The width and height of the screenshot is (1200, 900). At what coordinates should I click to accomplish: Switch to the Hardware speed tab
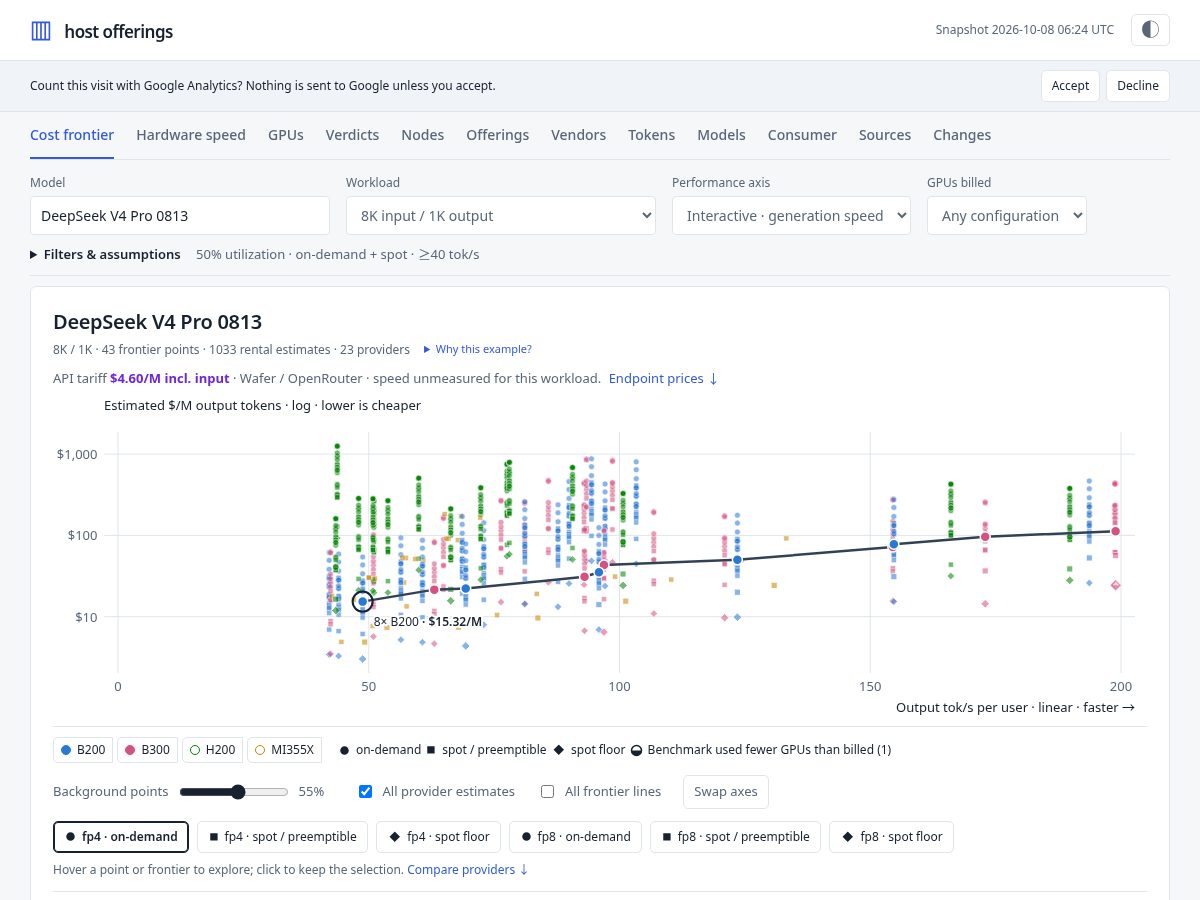(191, 135)
